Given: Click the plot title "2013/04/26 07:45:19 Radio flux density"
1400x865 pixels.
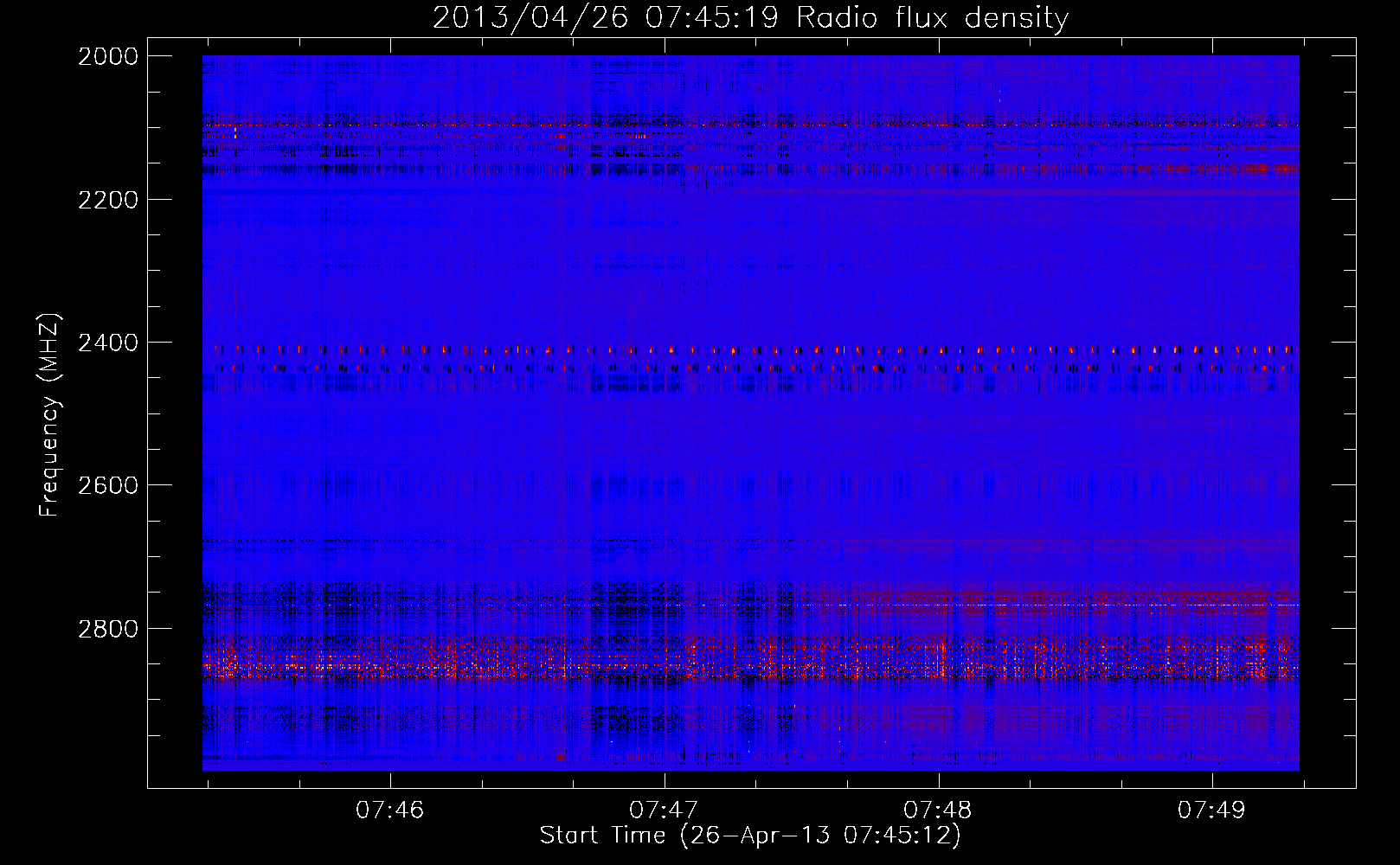Looking at the screenshot, I should coord(750,17).
